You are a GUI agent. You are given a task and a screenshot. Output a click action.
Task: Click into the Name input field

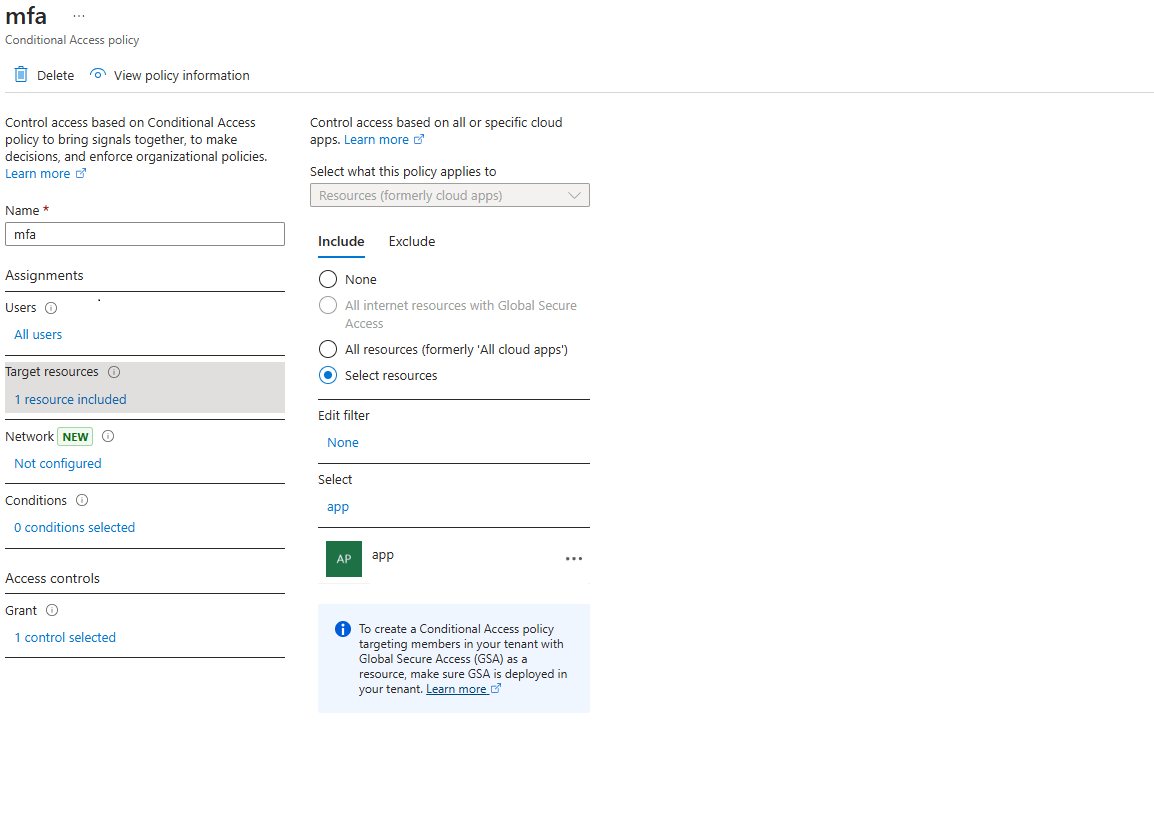145,234
